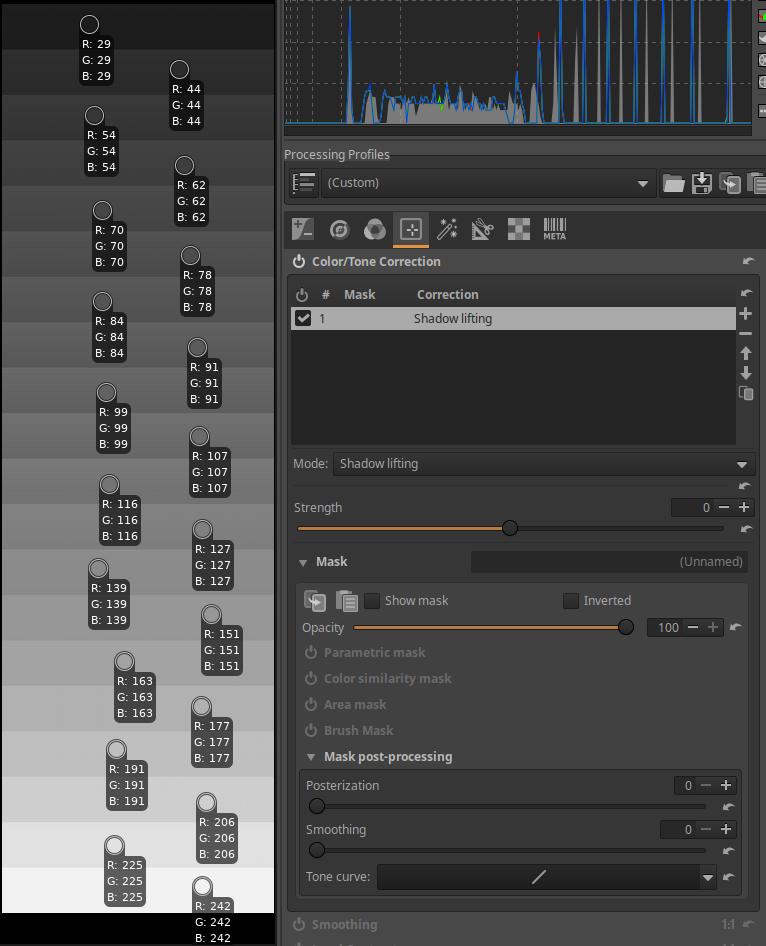Image resolution: width=766 pixels, height=946 pixels.
Task: Click the mask name (Unnamed) field
Action: click(x=609, y=562)
